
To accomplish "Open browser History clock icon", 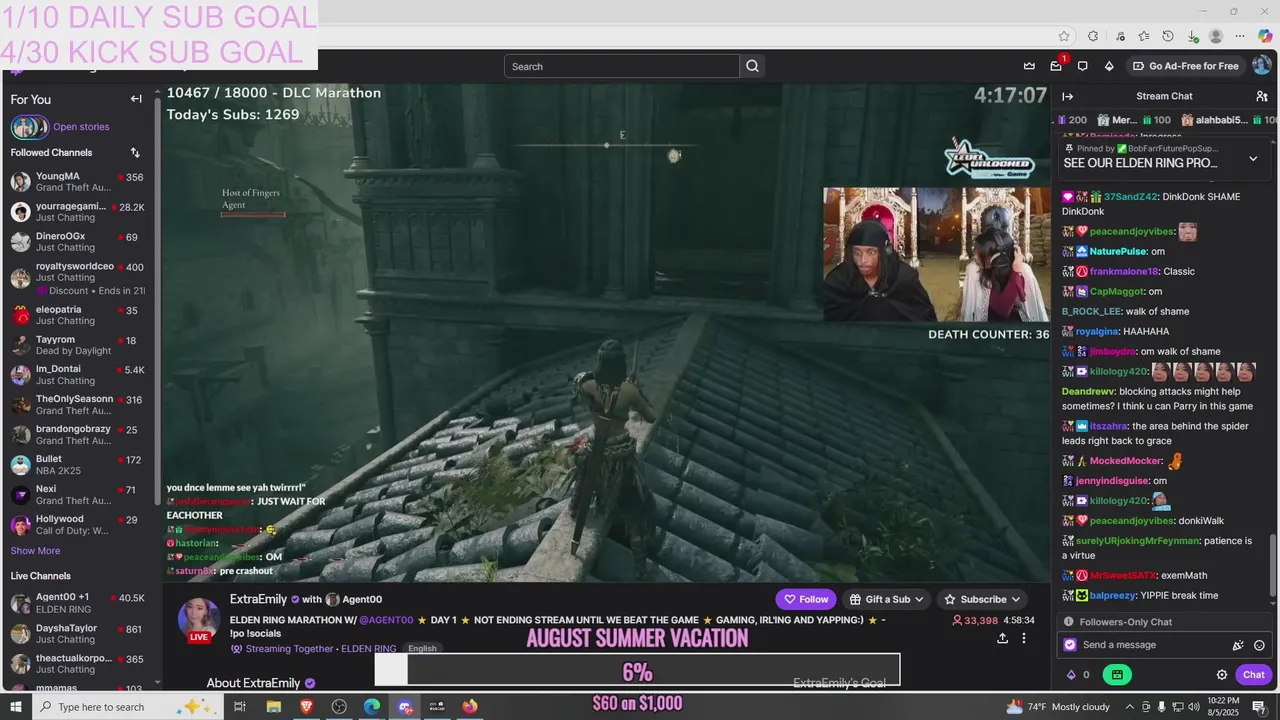I will pos(1168,36).
